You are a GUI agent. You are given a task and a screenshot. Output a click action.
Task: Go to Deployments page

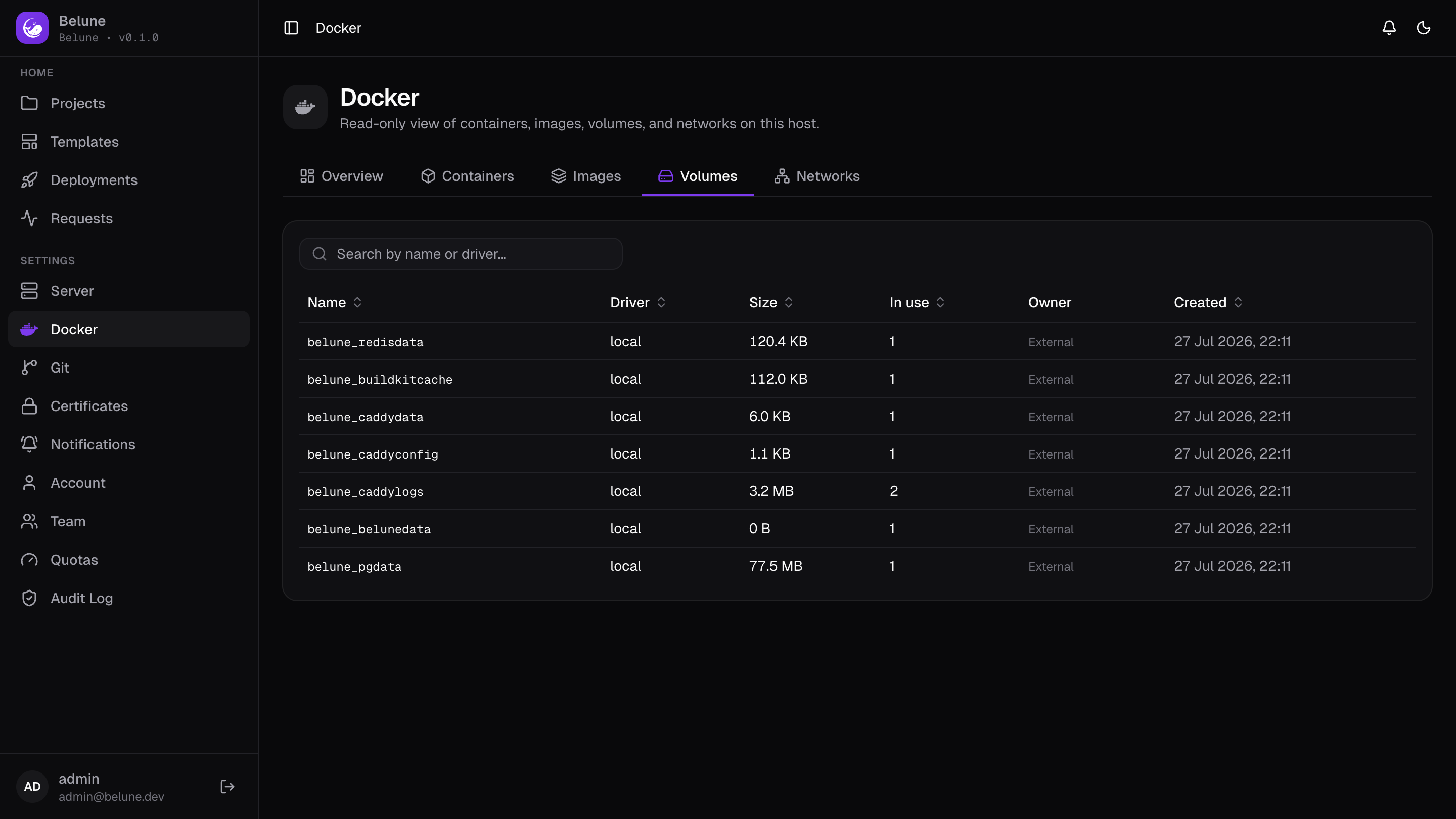(x=129, y=180)
